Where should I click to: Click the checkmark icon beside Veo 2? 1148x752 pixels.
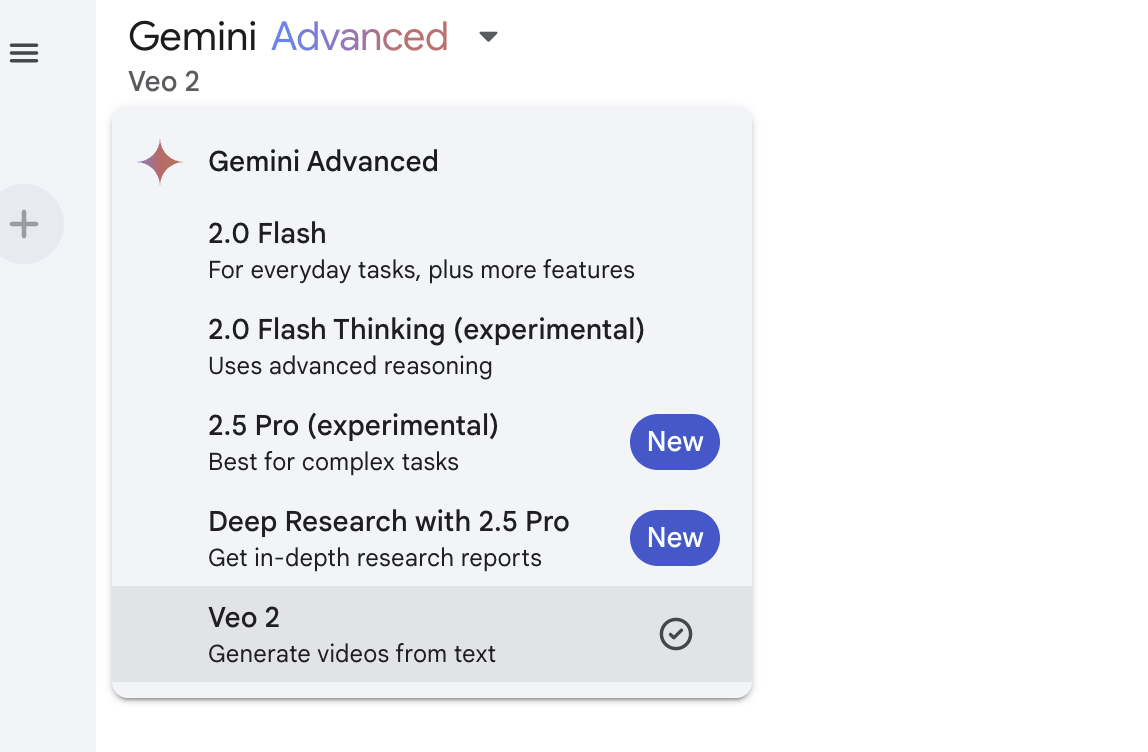pos(676,634)
